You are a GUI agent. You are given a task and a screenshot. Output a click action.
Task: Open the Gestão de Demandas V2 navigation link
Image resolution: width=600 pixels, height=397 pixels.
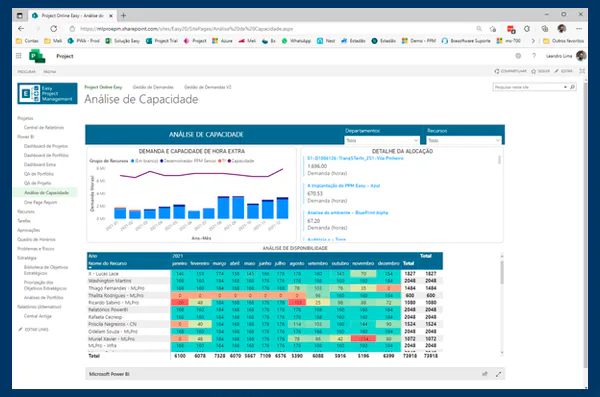click(x=208, y=87)
